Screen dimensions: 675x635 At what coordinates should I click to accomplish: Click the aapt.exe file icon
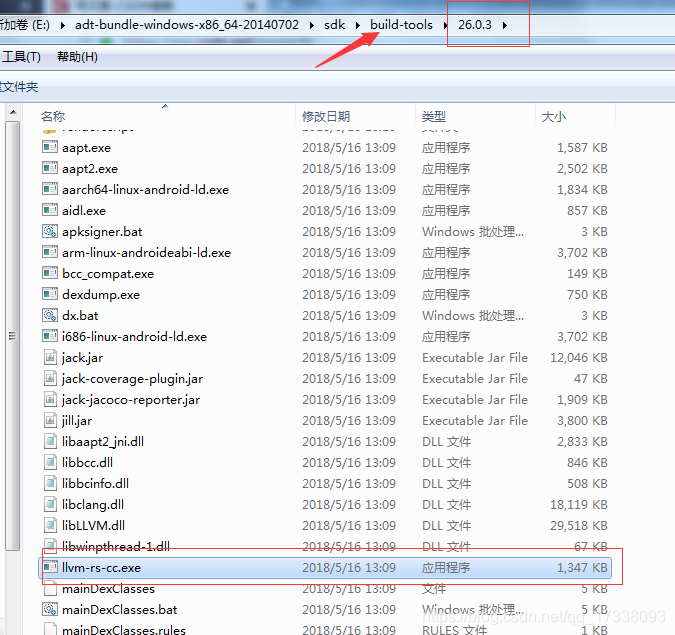pos(50,147)
